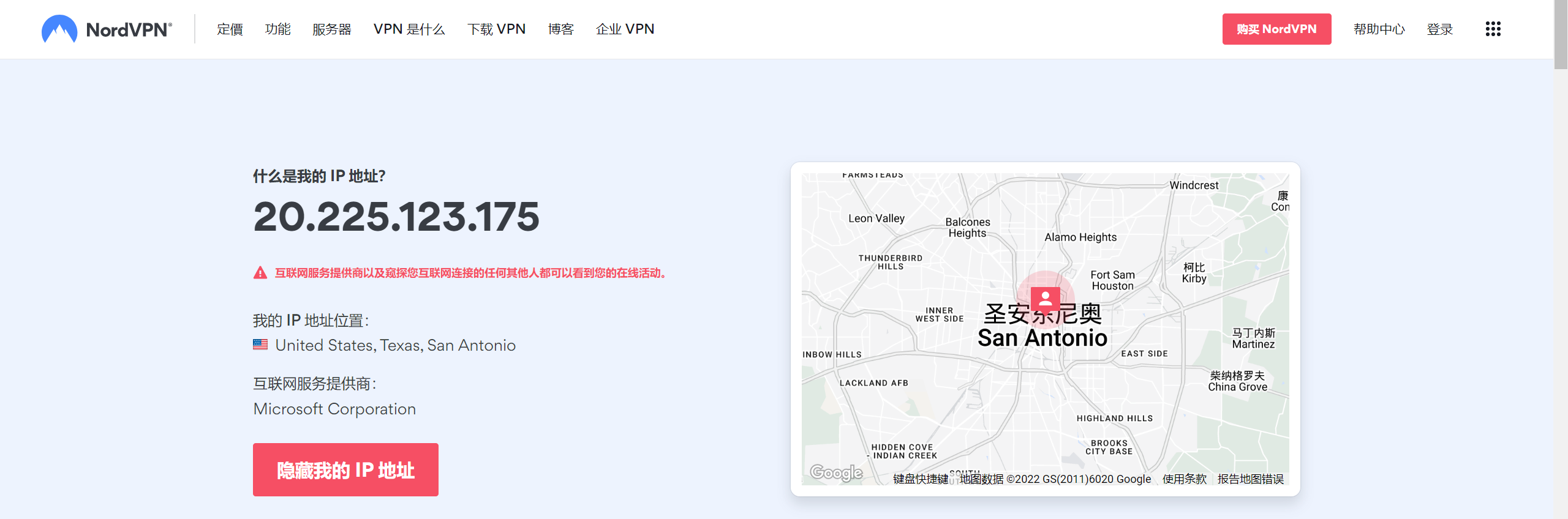
Task: Open the nine-dot apps grid menu
Action: point(1493,29)
